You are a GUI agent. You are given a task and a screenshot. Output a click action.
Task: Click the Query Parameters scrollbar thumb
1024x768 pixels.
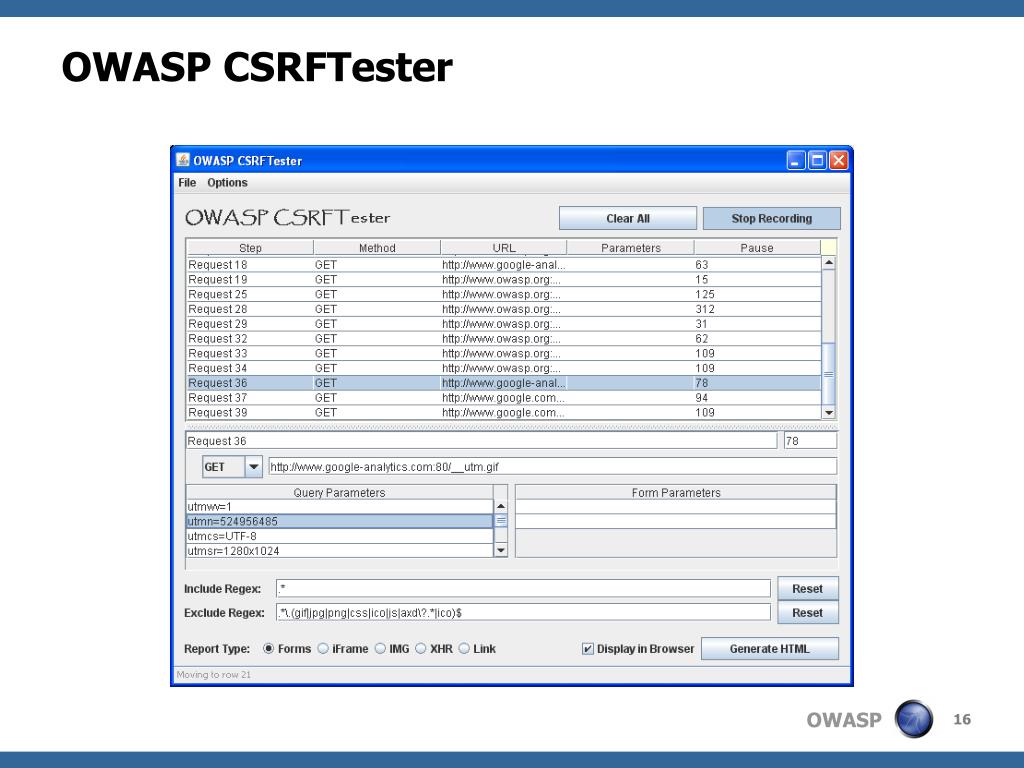501,521
